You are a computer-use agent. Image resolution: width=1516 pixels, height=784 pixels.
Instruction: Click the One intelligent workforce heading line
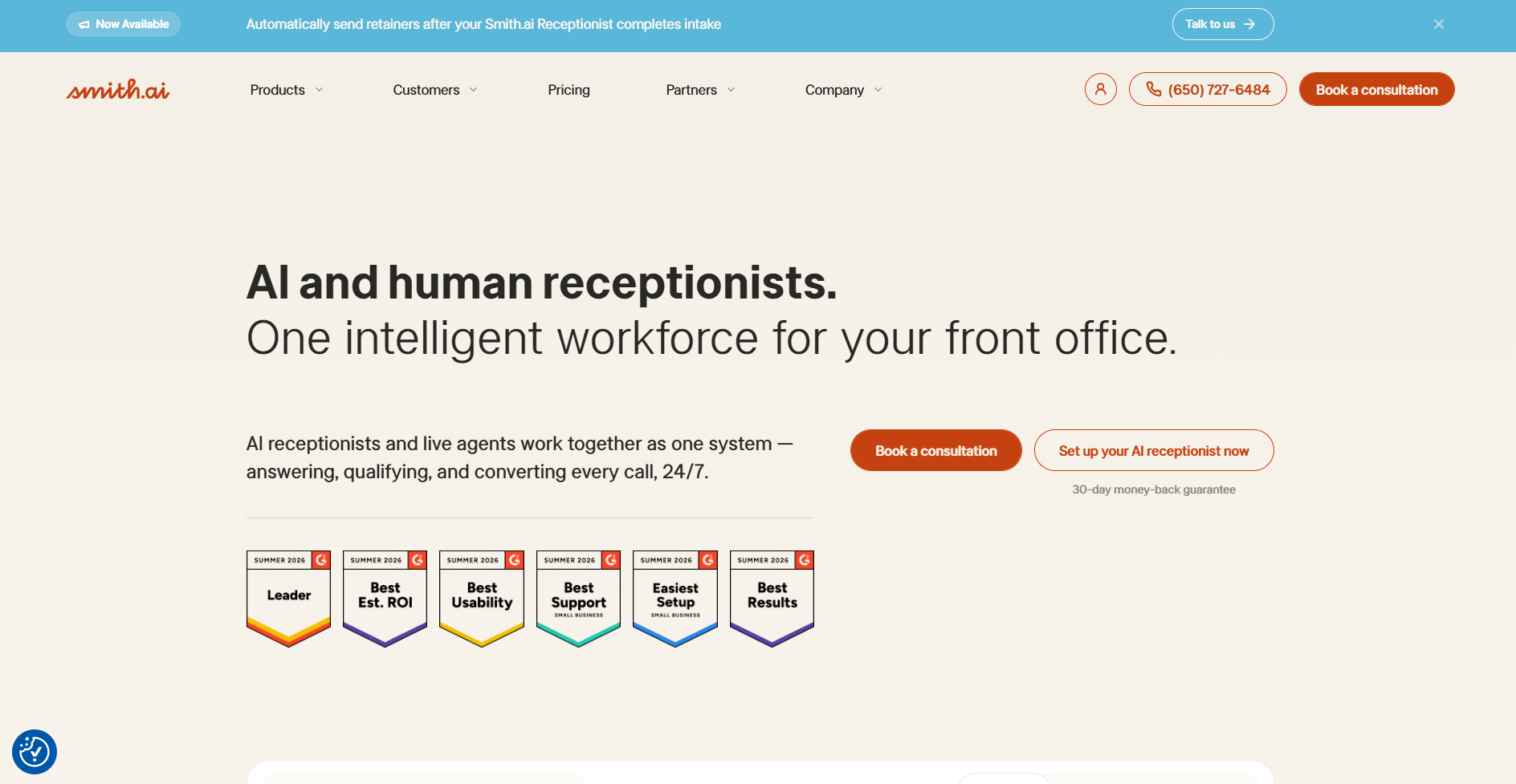pos(711,338)
